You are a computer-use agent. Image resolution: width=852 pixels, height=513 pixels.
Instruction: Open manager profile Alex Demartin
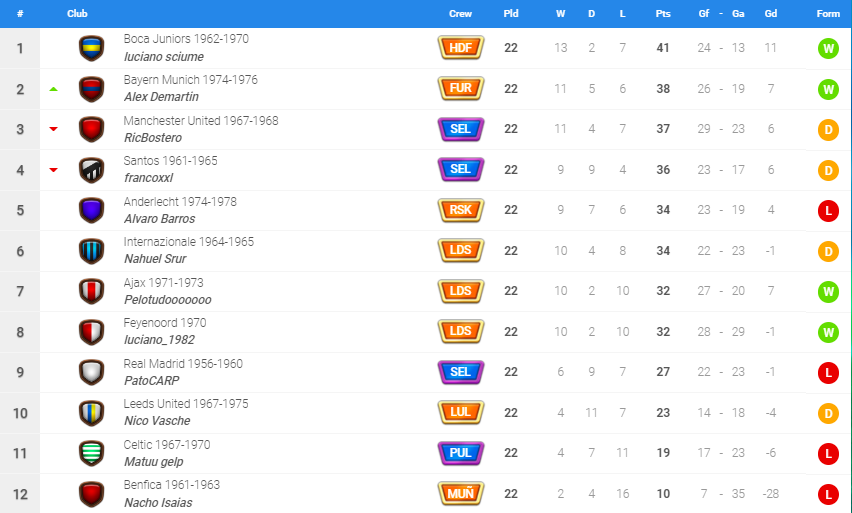(x=161, y=97)
